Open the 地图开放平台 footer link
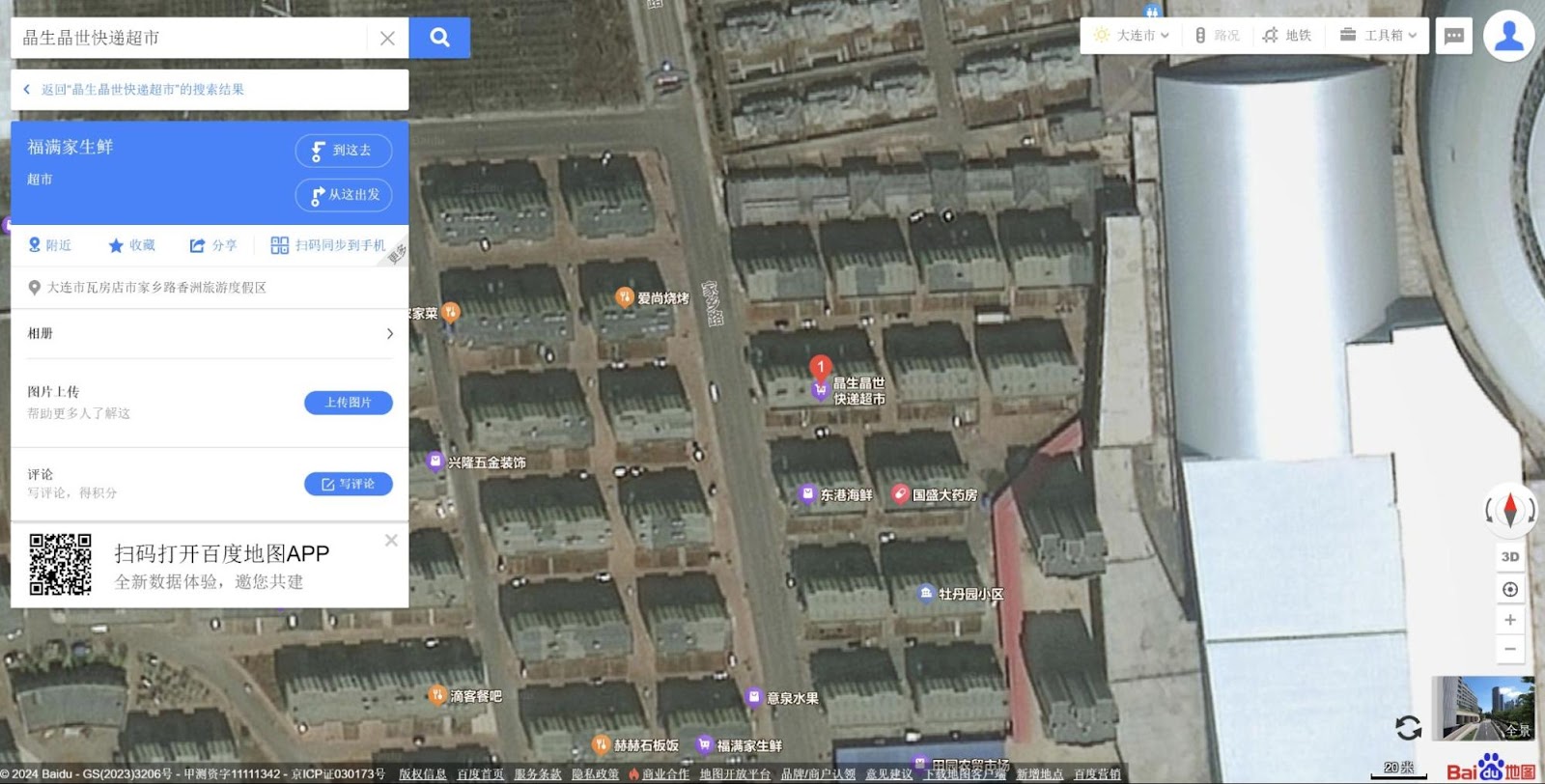Image resolution: width=1545 pixels, height=784 pixels. click(x=735, y=774)
